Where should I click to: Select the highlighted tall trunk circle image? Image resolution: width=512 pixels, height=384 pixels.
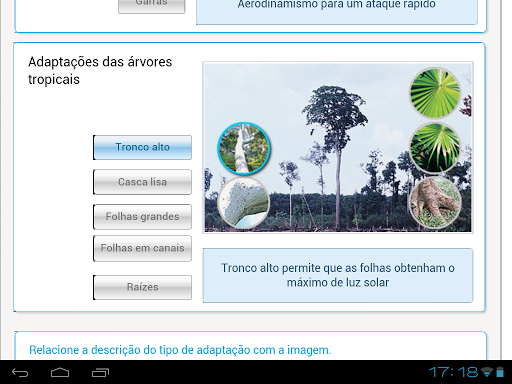(x=244, y=148)
